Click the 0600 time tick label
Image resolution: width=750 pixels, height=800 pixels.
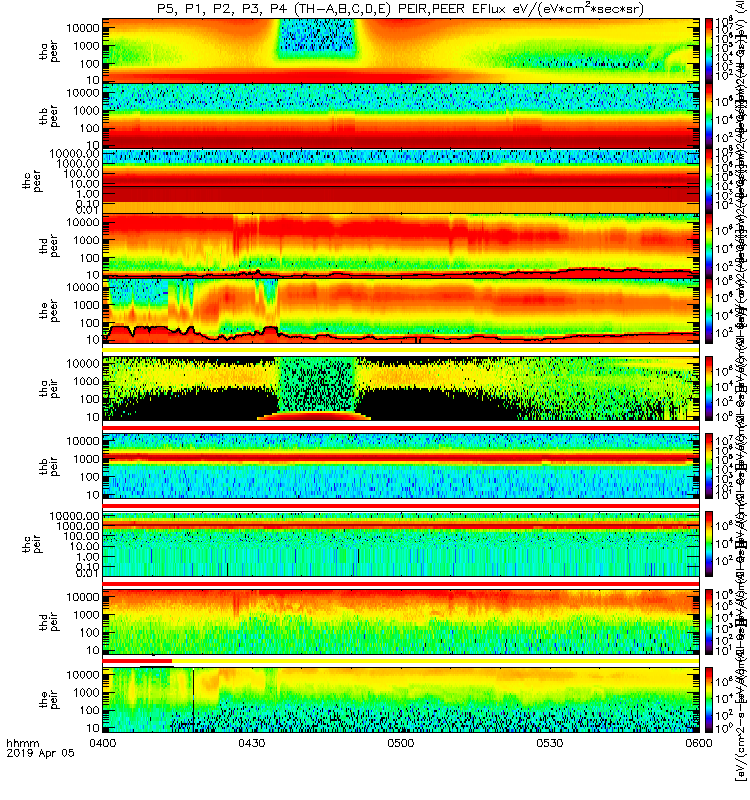[698, 743]
